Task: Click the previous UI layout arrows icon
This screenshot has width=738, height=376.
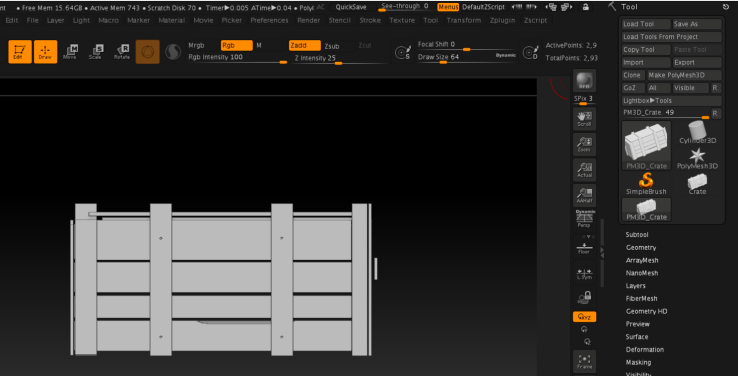Action: pyautogui.click(x=517, y=7)
